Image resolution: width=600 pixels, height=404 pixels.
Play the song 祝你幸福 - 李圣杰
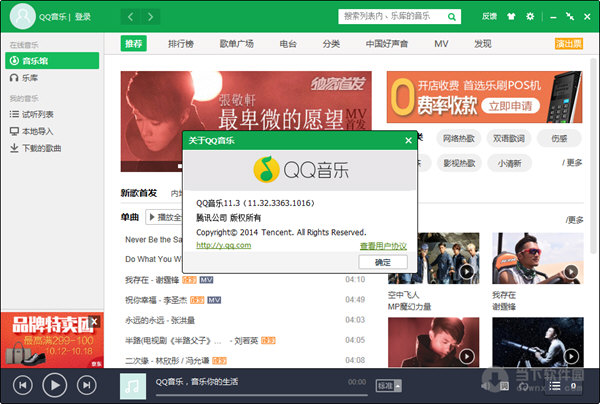(156, 300)
